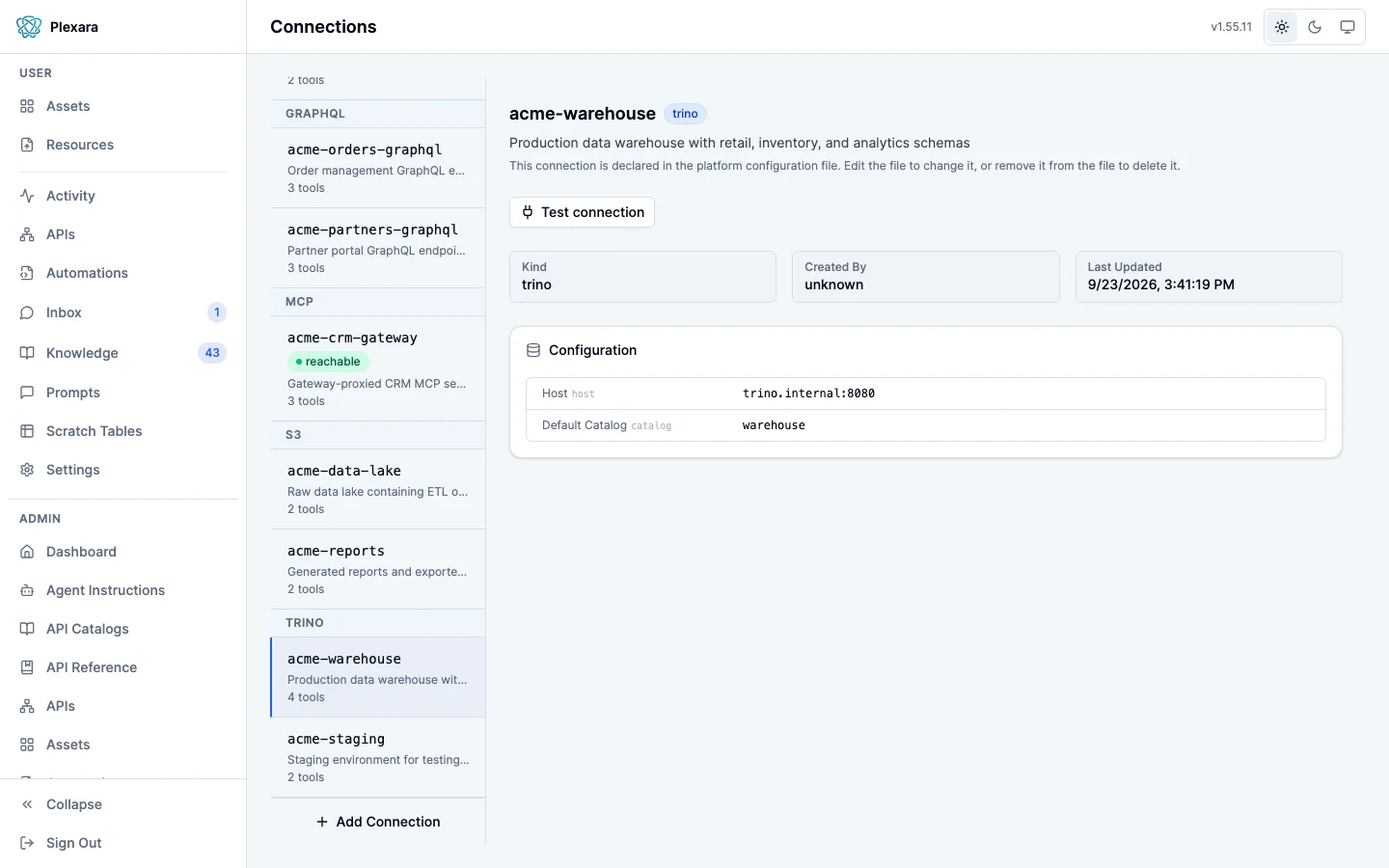
Task: Click the Knowledge count badge 43
Action: pos(212,353)
